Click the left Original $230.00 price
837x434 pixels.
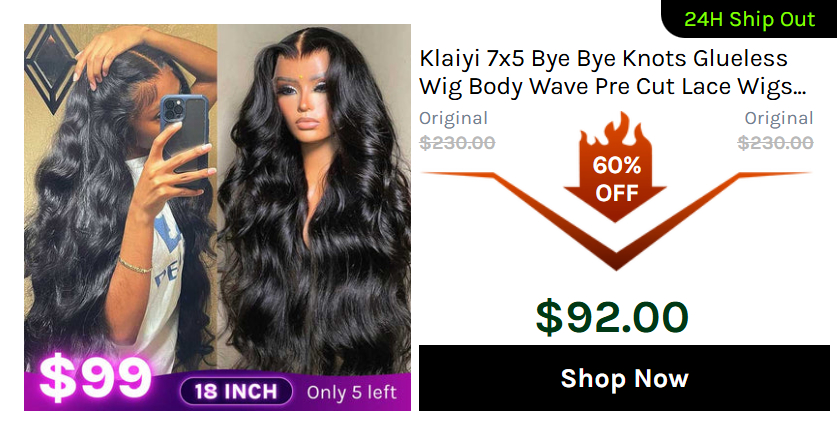coord(457,130)
